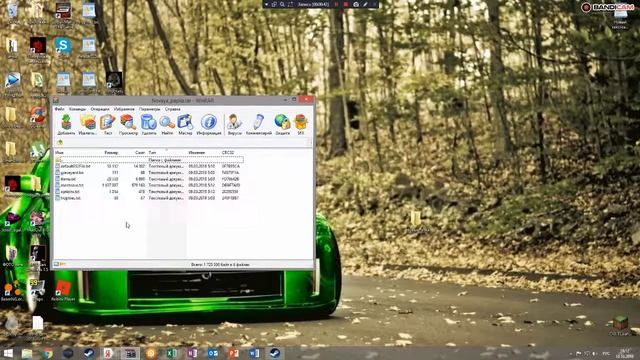The width and height of the screenshot is (640, 360).
Task: Click the Найти (Find) toolbar icon
Action: pyautogui.click(x=167, y=124)
